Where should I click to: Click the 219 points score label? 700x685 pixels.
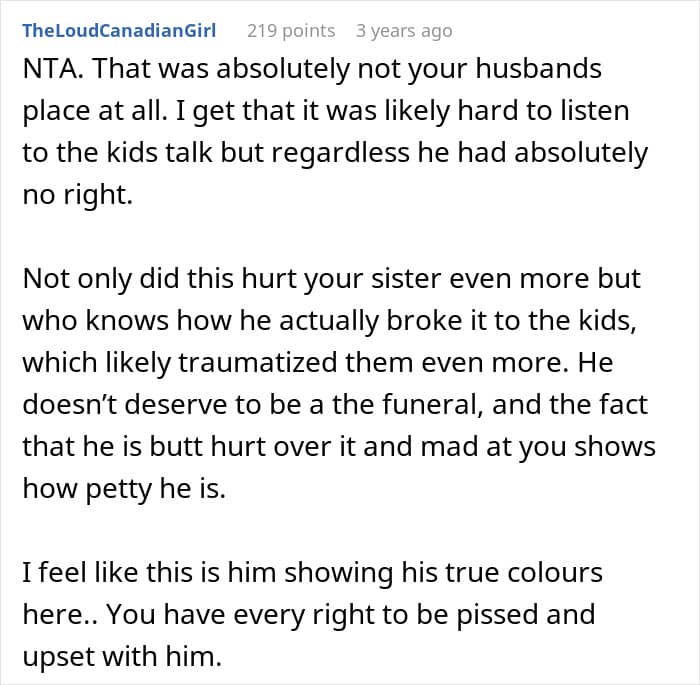(291, 31)
